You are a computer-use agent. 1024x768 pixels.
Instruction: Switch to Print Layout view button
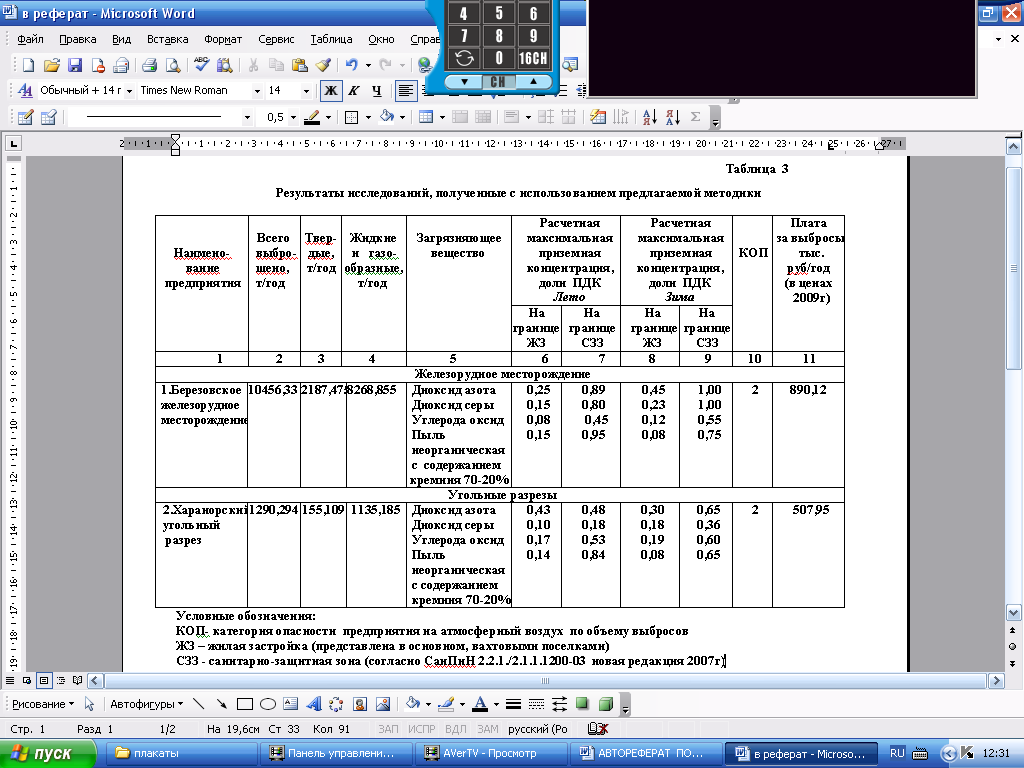[44, 680]
